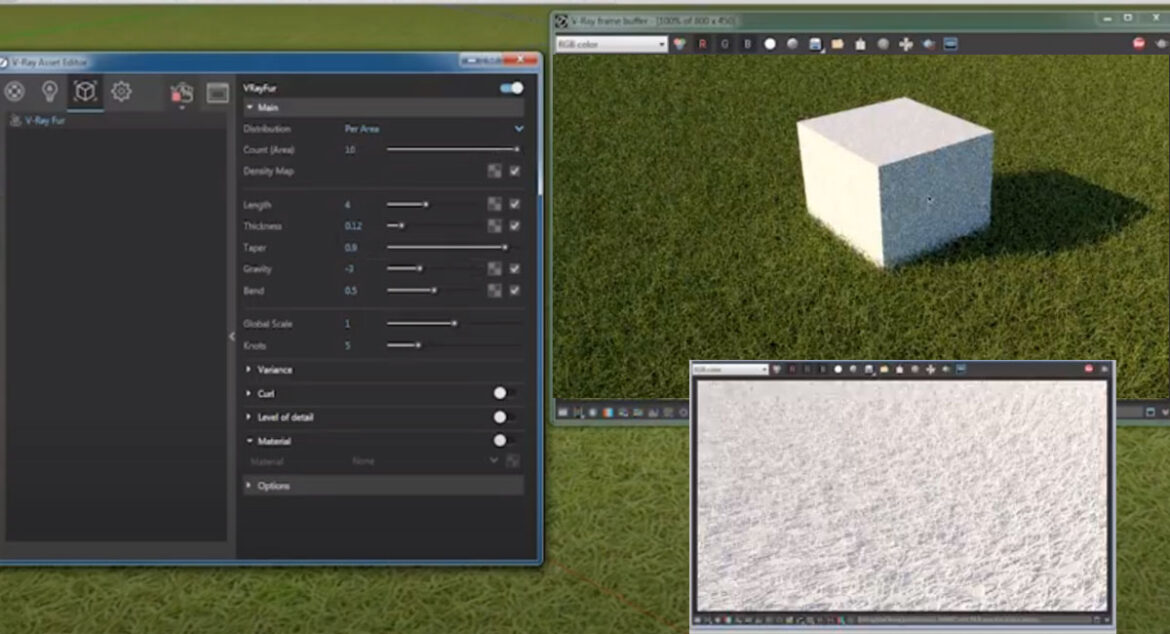The image size is (1170, 634).
Task: Open the Lights tab icon
Action: pyautogui.click(x=49, y=92)
